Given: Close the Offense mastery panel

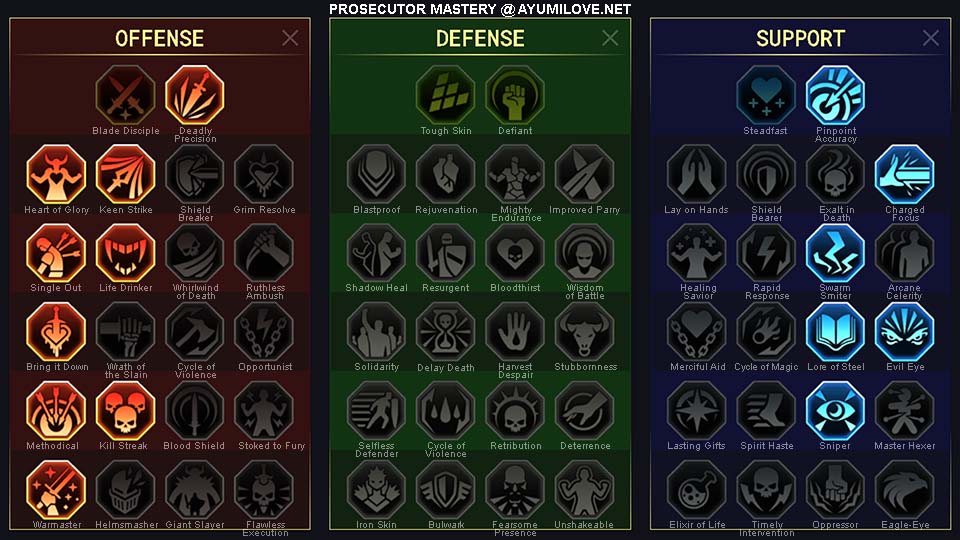Looking at the screenshot, I should click(290, 38).
